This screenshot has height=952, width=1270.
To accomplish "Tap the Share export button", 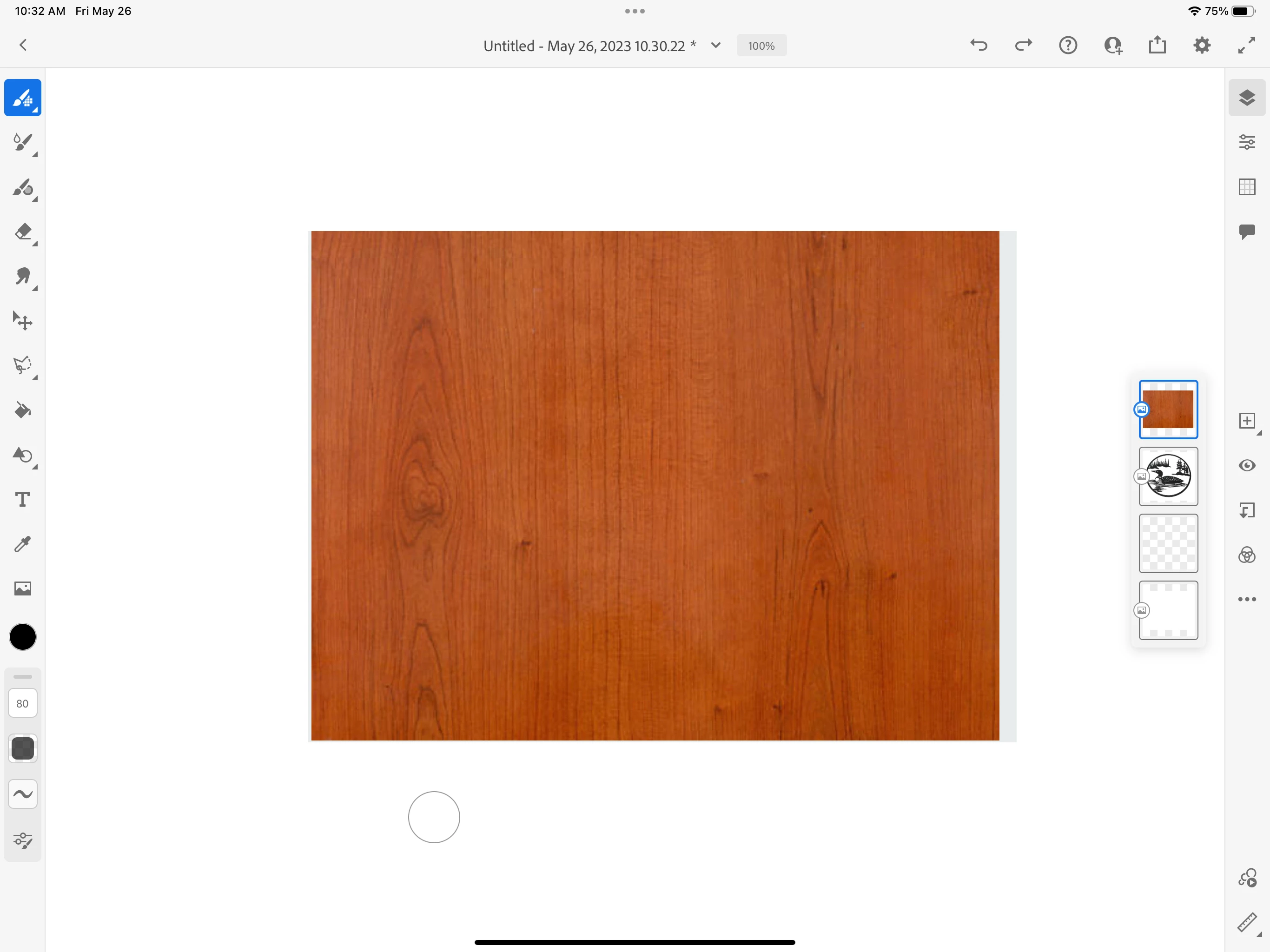I will [1158, 46].
